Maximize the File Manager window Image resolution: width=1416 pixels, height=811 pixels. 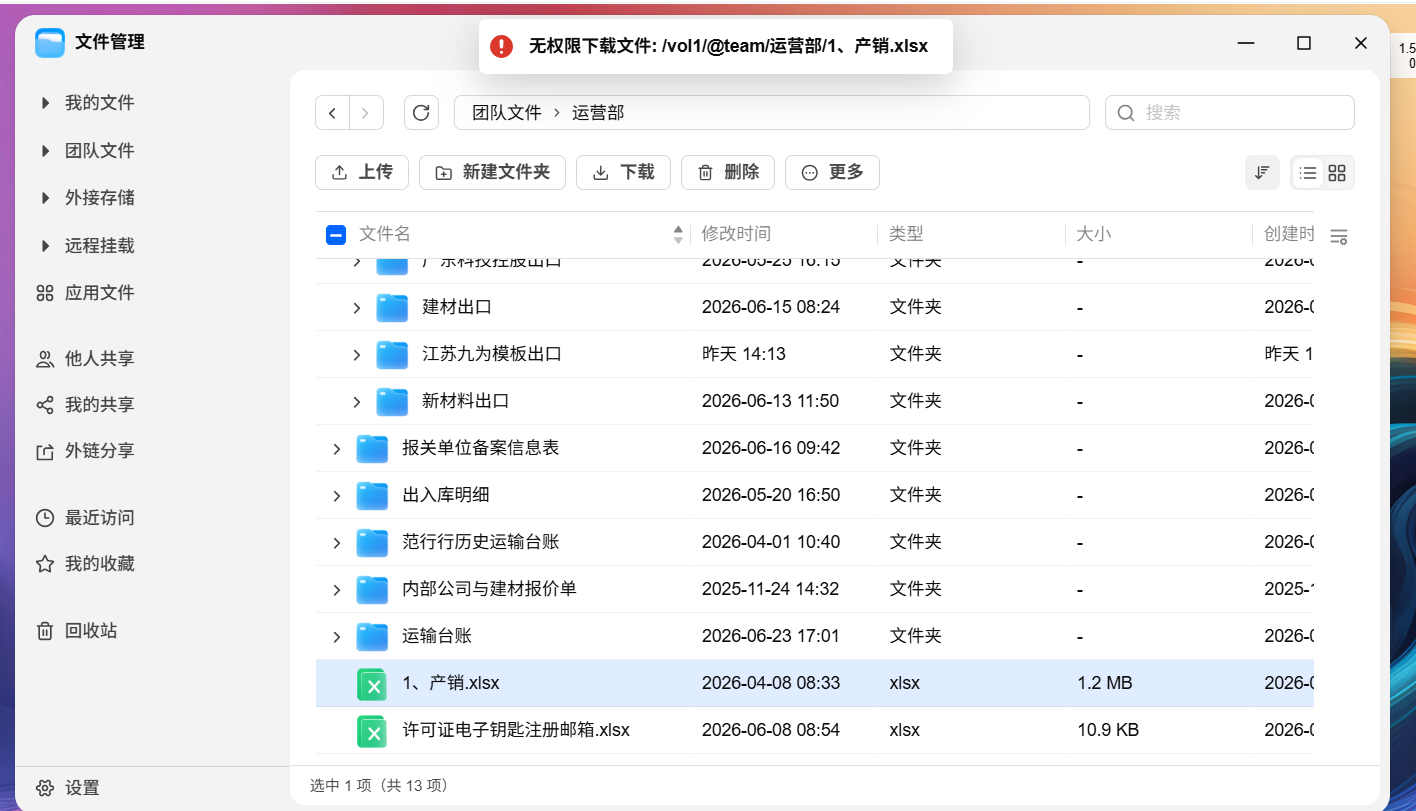1303,43
